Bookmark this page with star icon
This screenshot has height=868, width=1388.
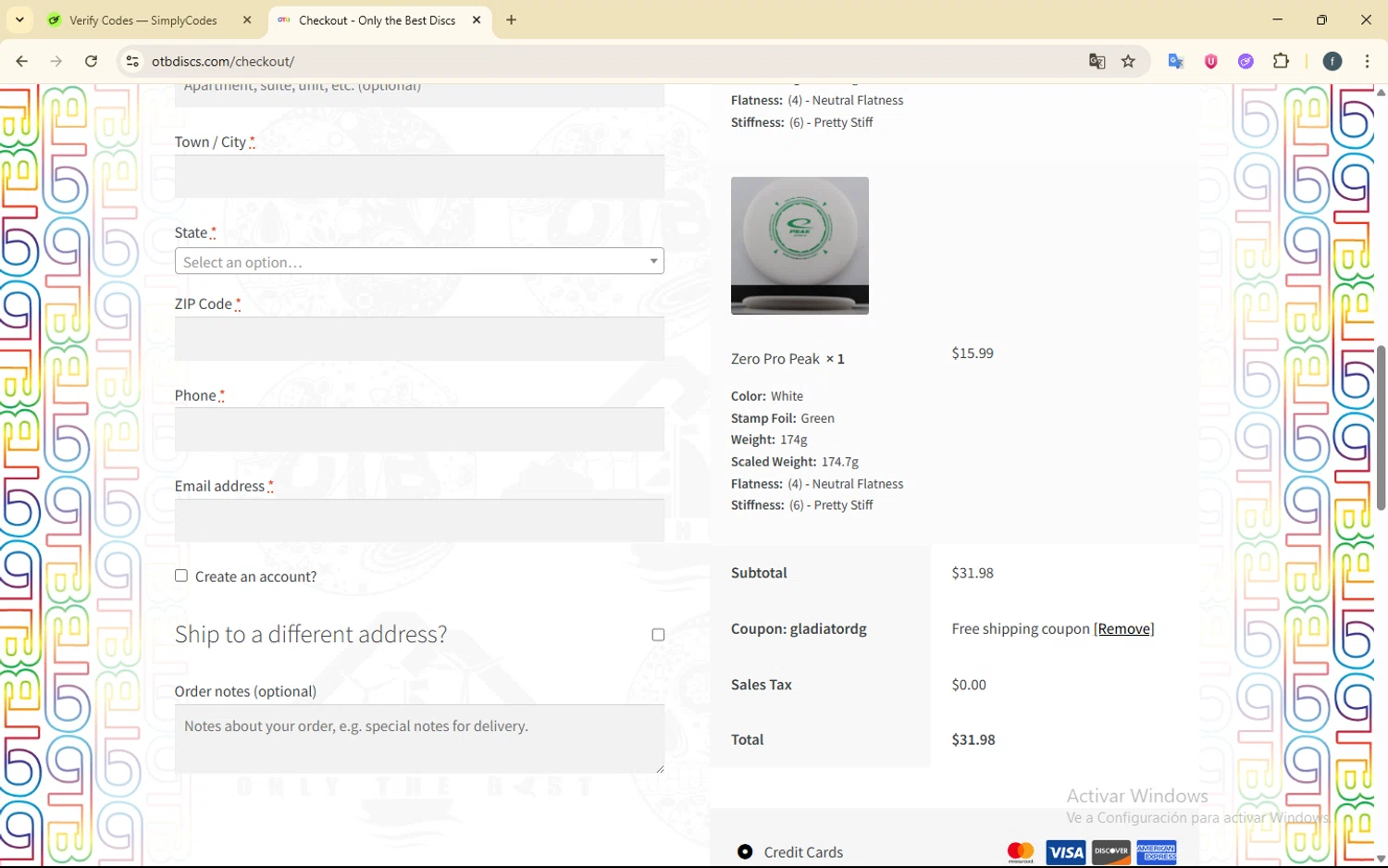click(1128, 61)
